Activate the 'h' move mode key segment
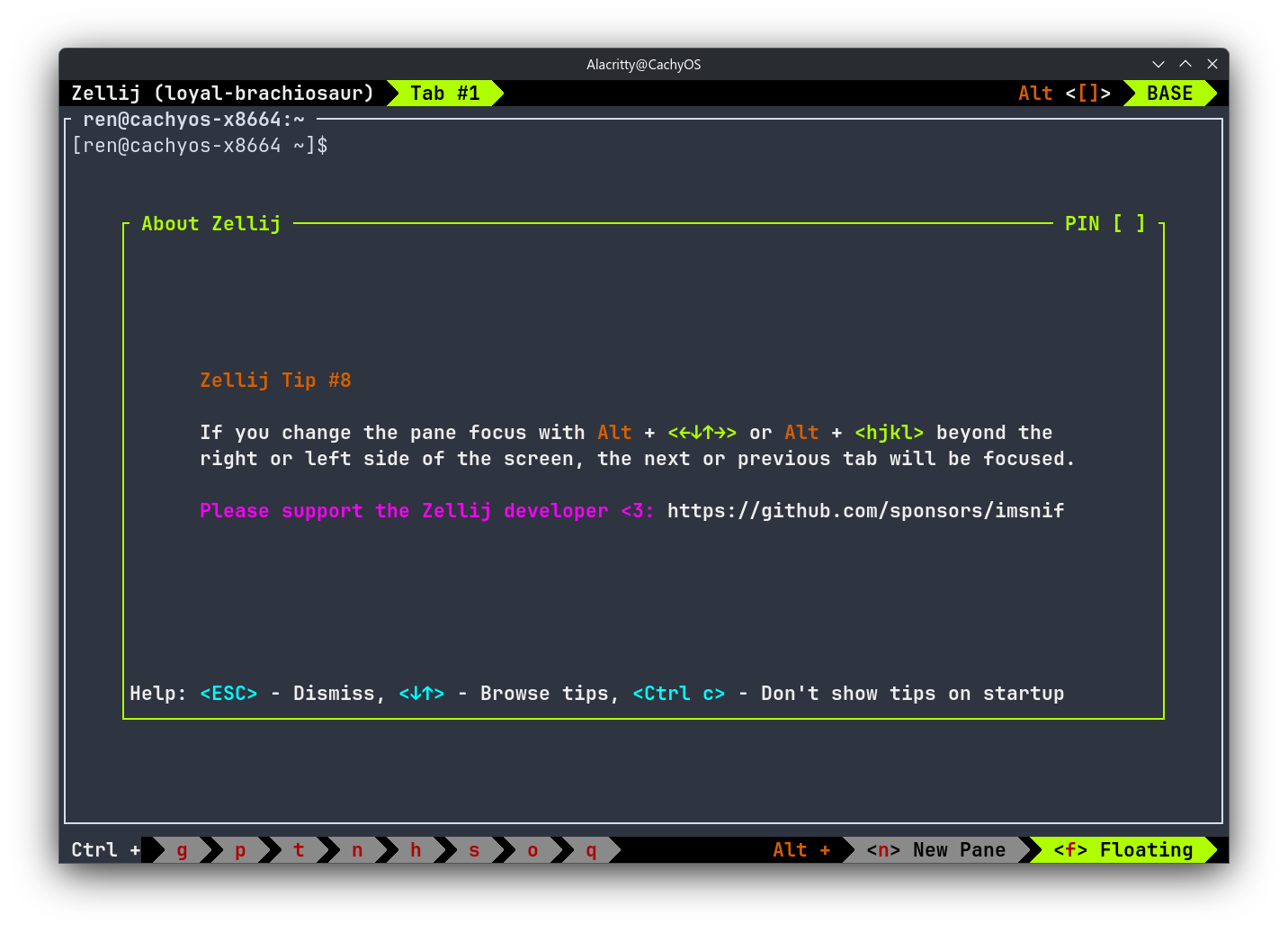The height and width of the screenshot is (933, 1288). [x=416, y=850]
